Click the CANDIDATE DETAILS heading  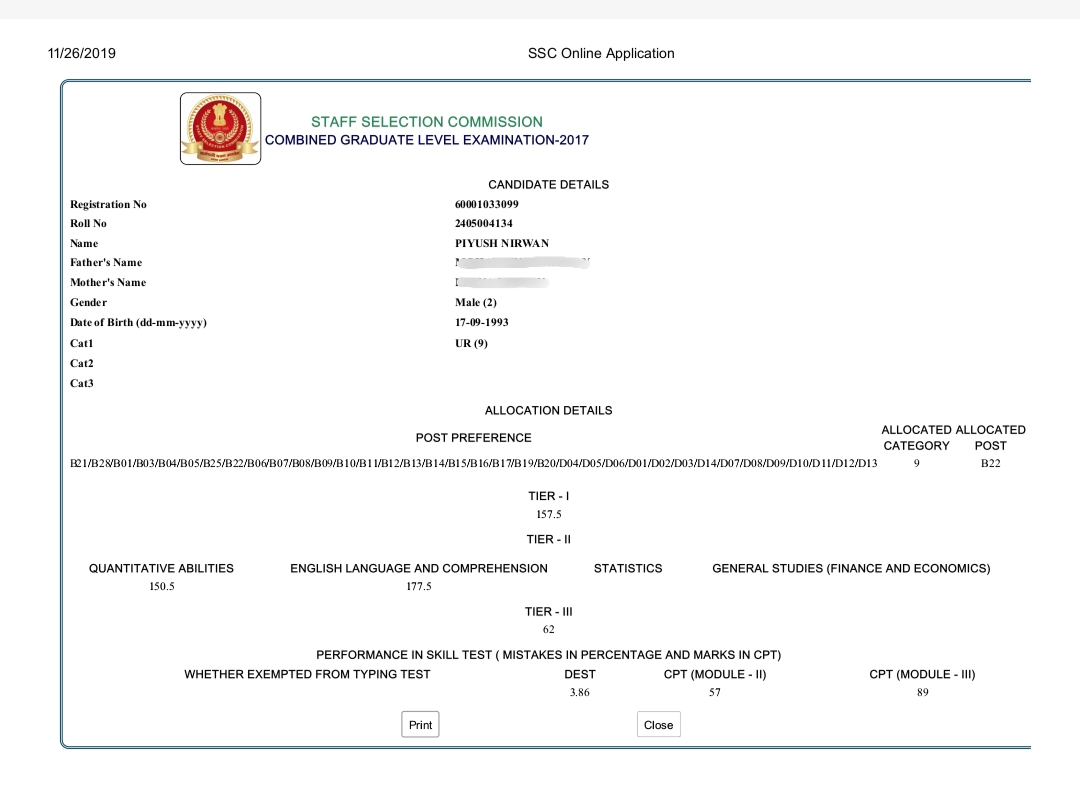tap(549, 185)
